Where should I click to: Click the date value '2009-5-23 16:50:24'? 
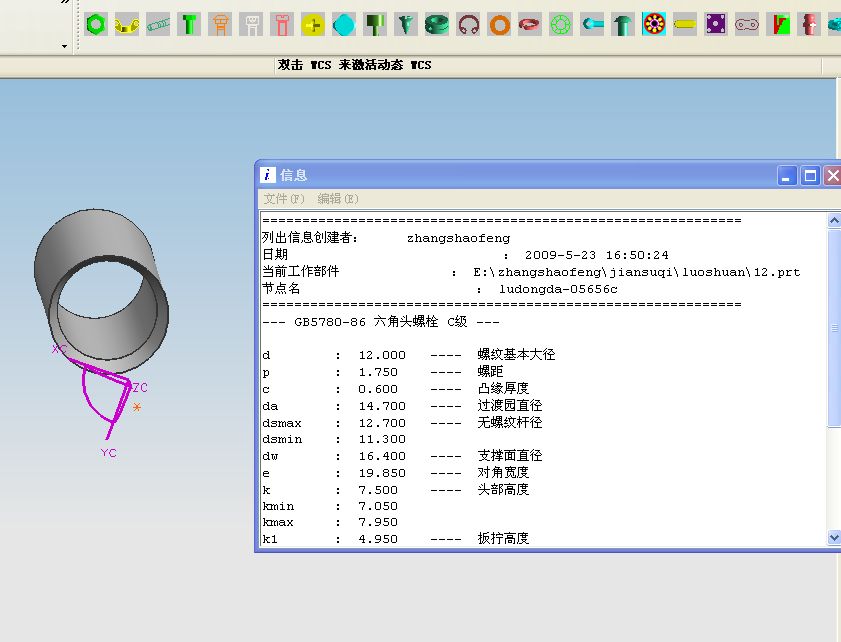[596, 255]
